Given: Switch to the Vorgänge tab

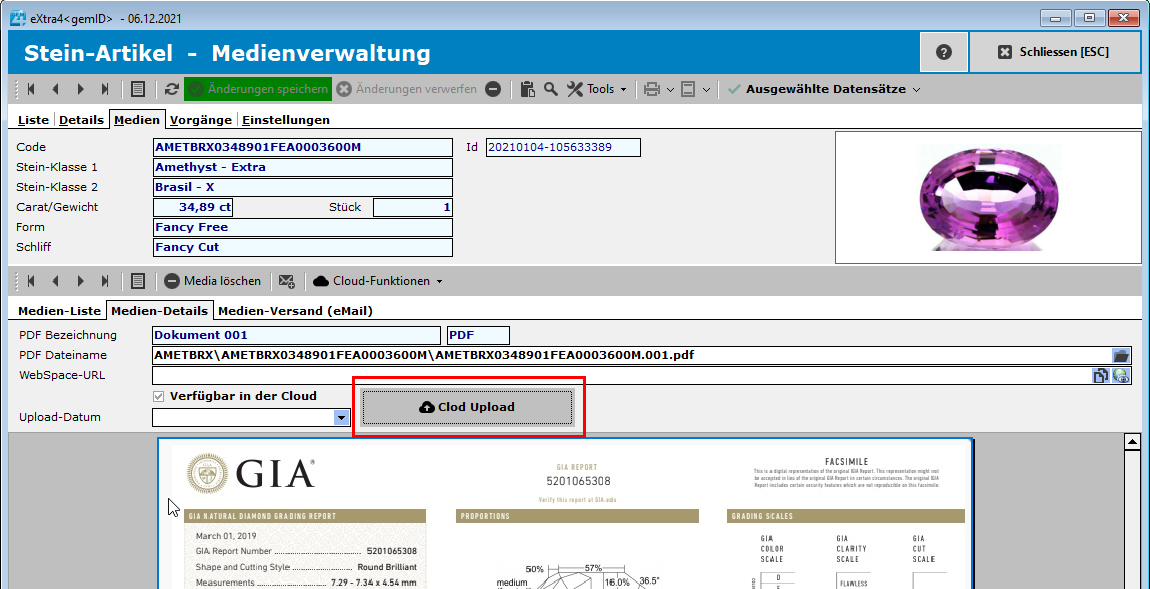Looking at the screenshot, I should click(x=202, y=120).
